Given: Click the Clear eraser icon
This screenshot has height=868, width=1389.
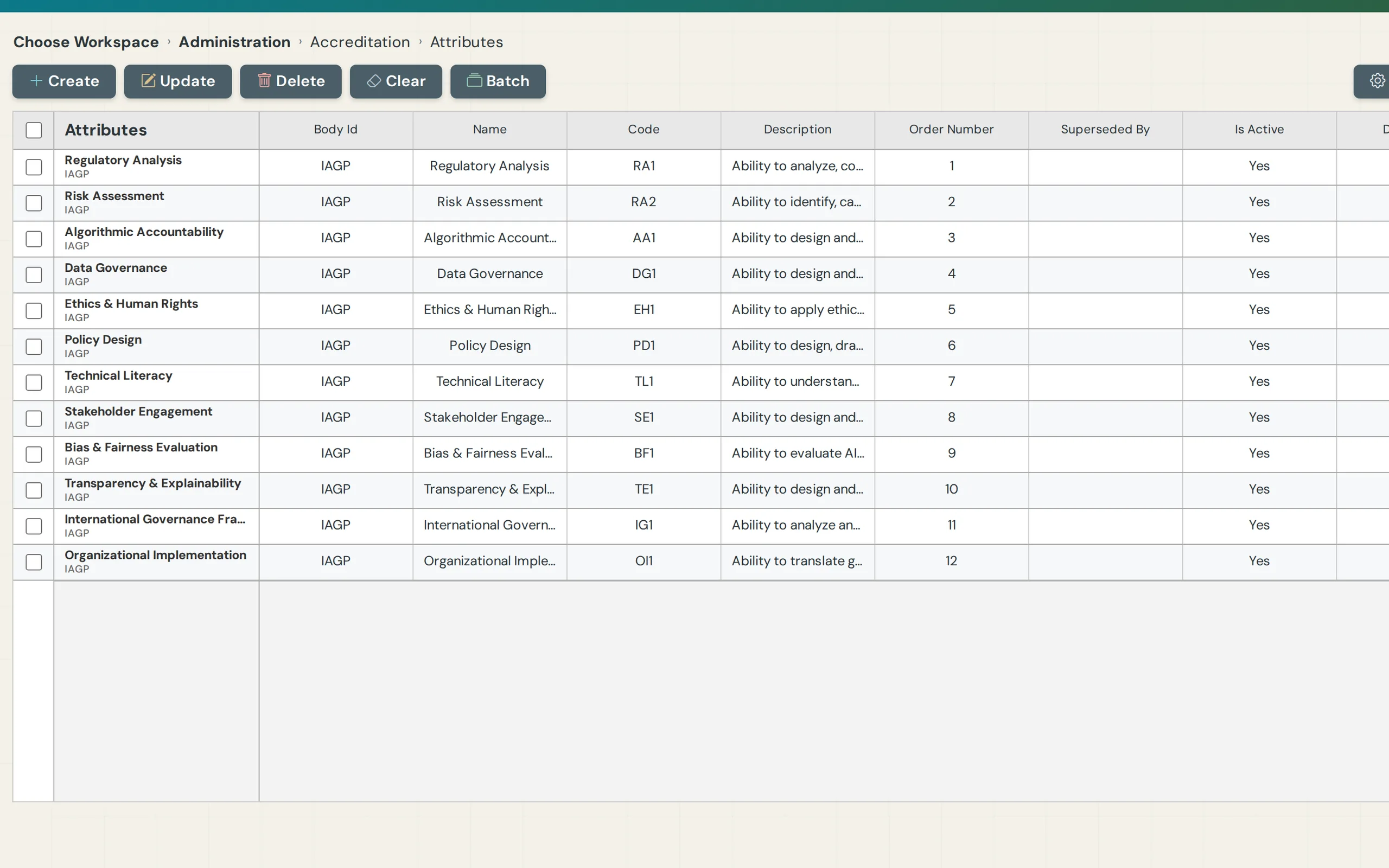Looking at the screenshot, I should click(x=374, y=81).
